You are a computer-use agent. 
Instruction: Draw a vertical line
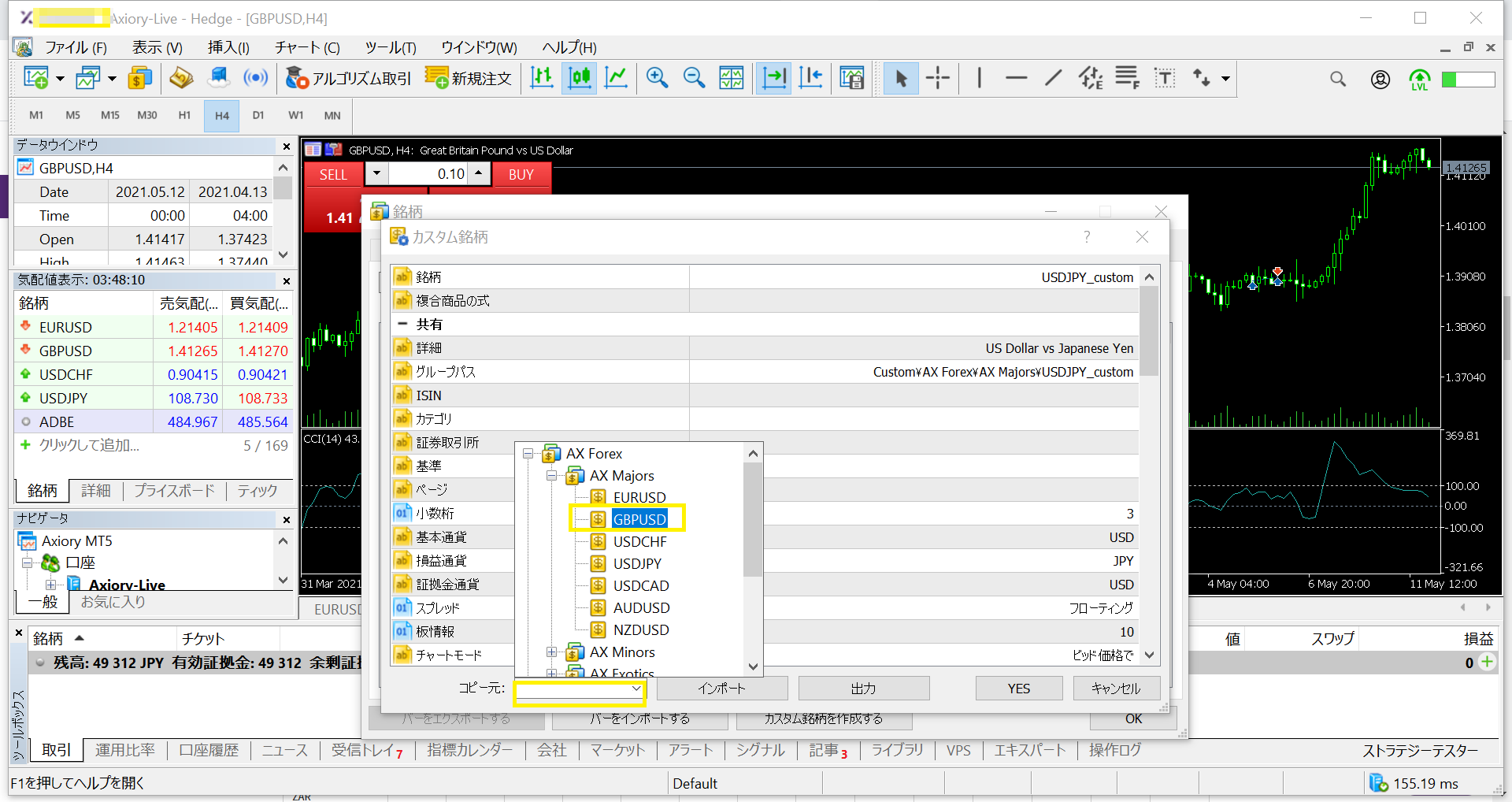[x=979, y=78]
